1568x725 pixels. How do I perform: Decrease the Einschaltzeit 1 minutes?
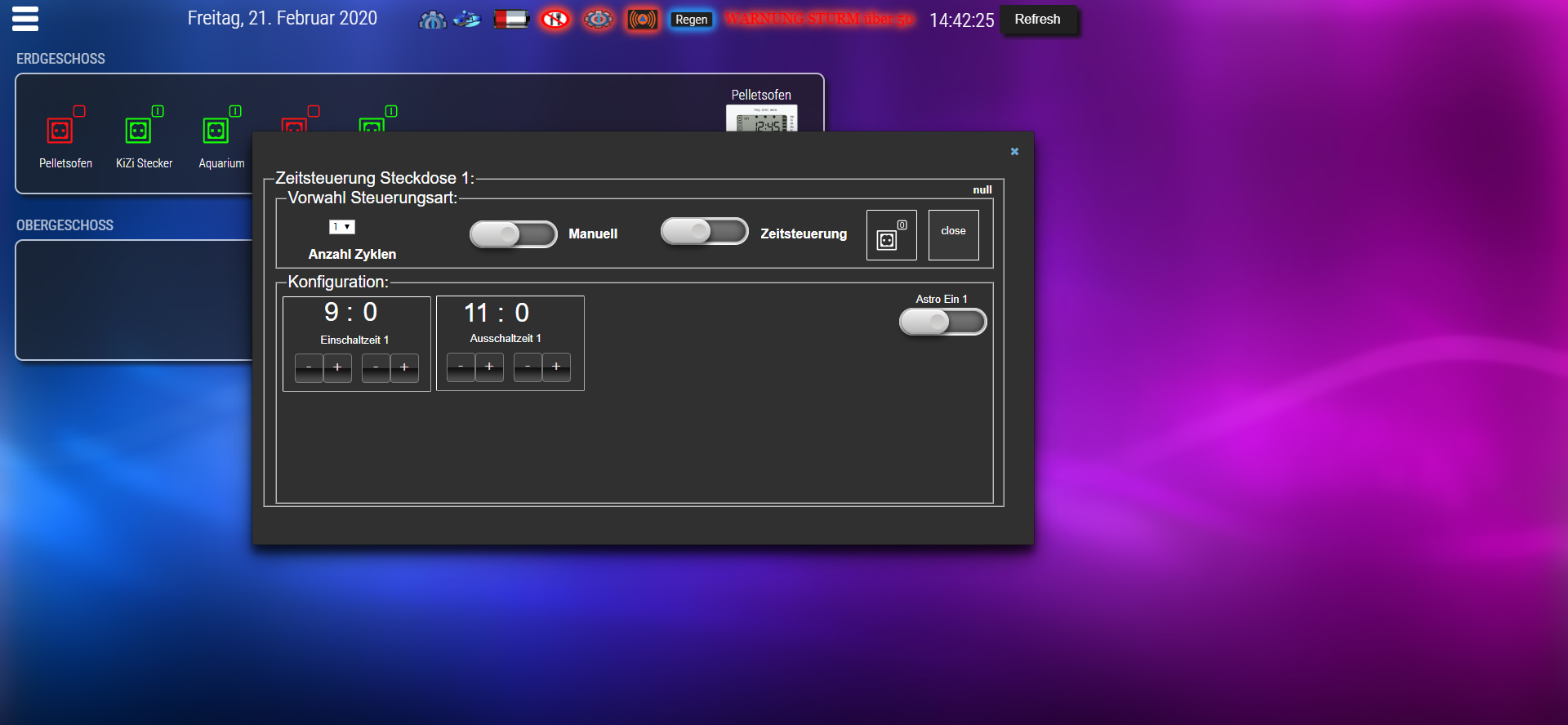coord(376,367)
